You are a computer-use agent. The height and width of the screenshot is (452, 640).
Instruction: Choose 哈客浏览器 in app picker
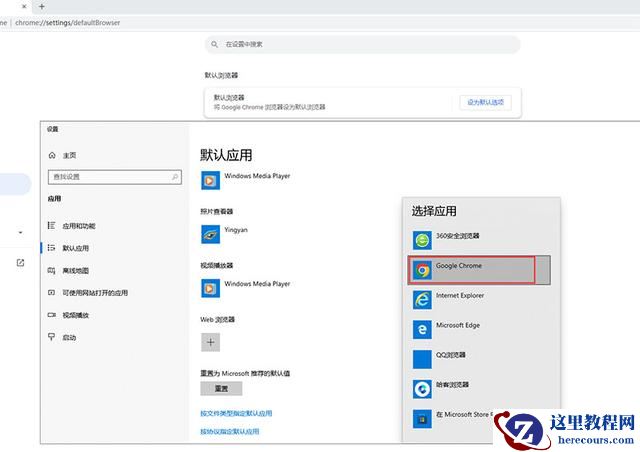click(x=480, y=389)
